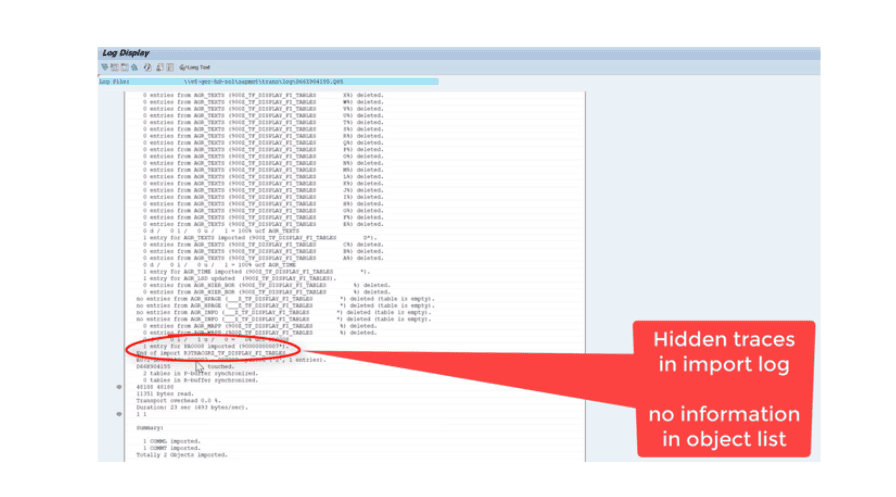Screen dimensions: 896x497
Task: Click the 'Summary:' heading line
Action: (150, 428)
